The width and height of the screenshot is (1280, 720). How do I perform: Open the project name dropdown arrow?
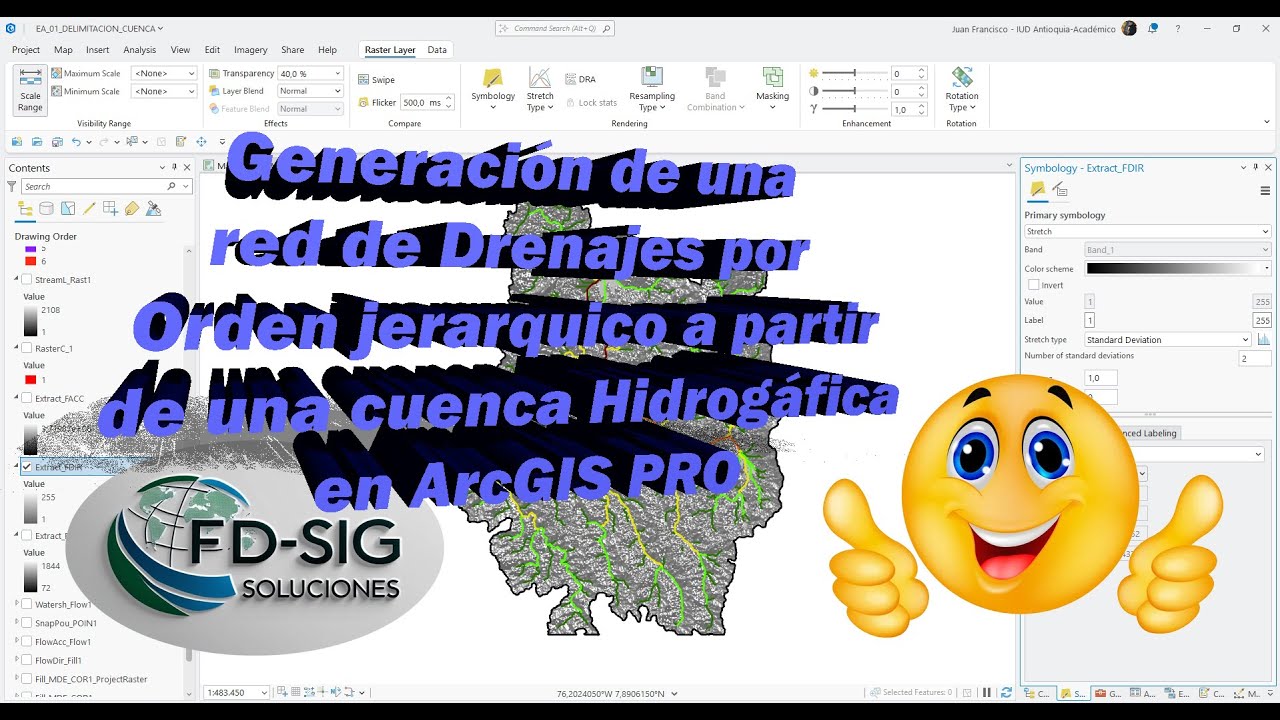[x=160, y=29]
